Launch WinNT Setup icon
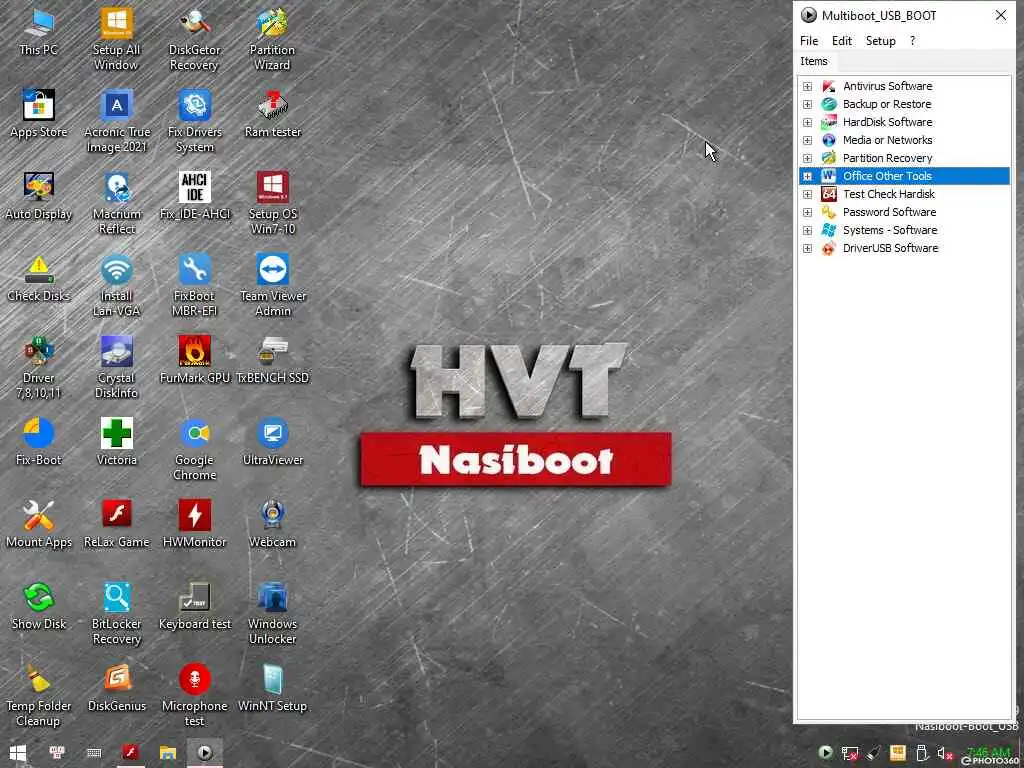Image resolution: width=1024 pixels, height=768 pixels. (272, 690)
